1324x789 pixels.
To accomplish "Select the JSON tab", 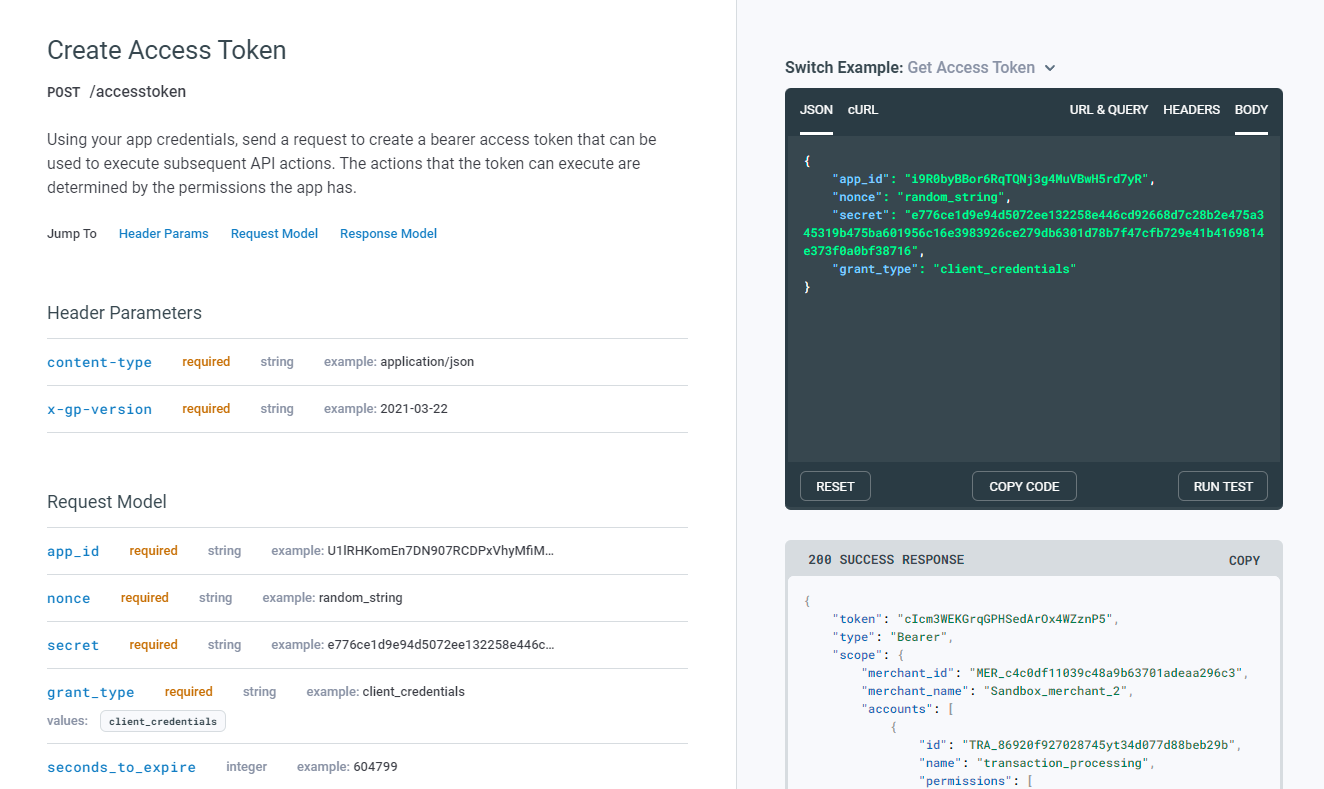I will pyautogui.click(x=816, y=110).
